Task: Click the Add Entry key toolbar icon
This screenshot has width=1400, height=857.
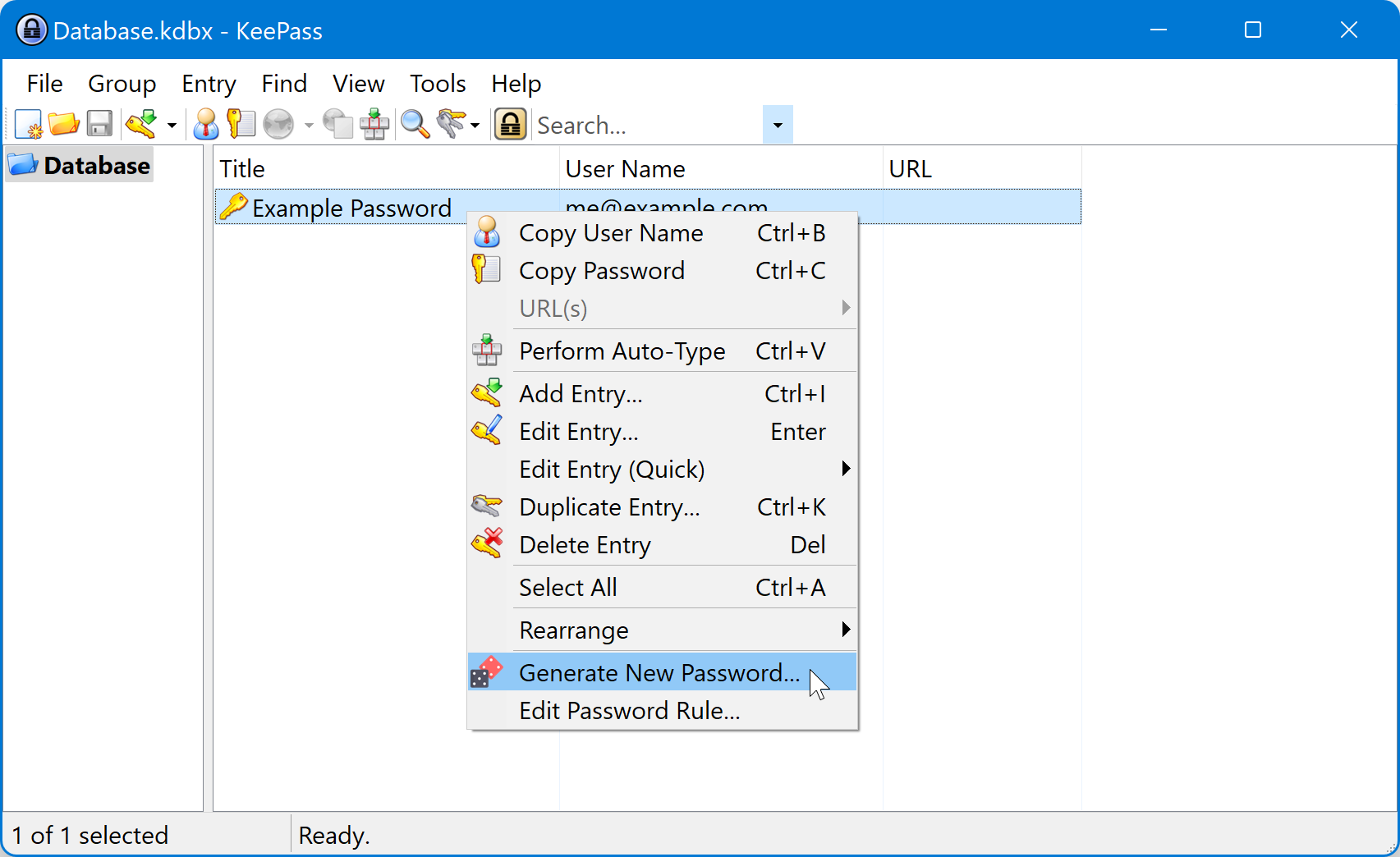Action: coord(142,125)
